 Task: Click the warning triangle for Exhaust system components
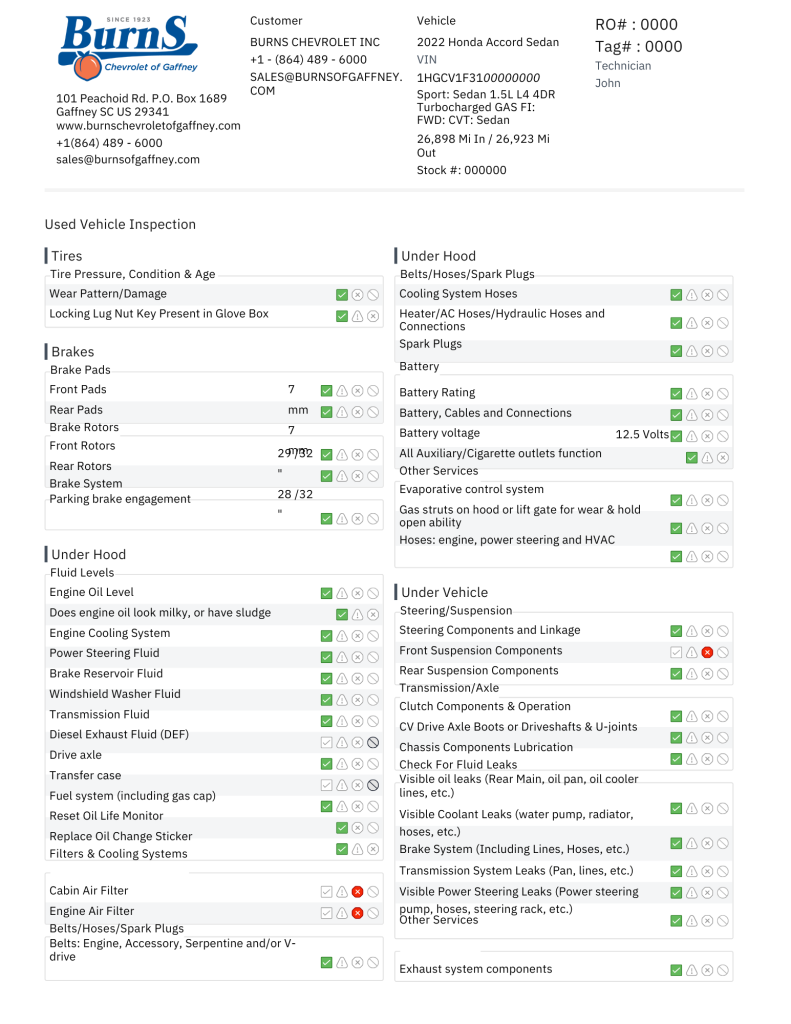(692, 970)
